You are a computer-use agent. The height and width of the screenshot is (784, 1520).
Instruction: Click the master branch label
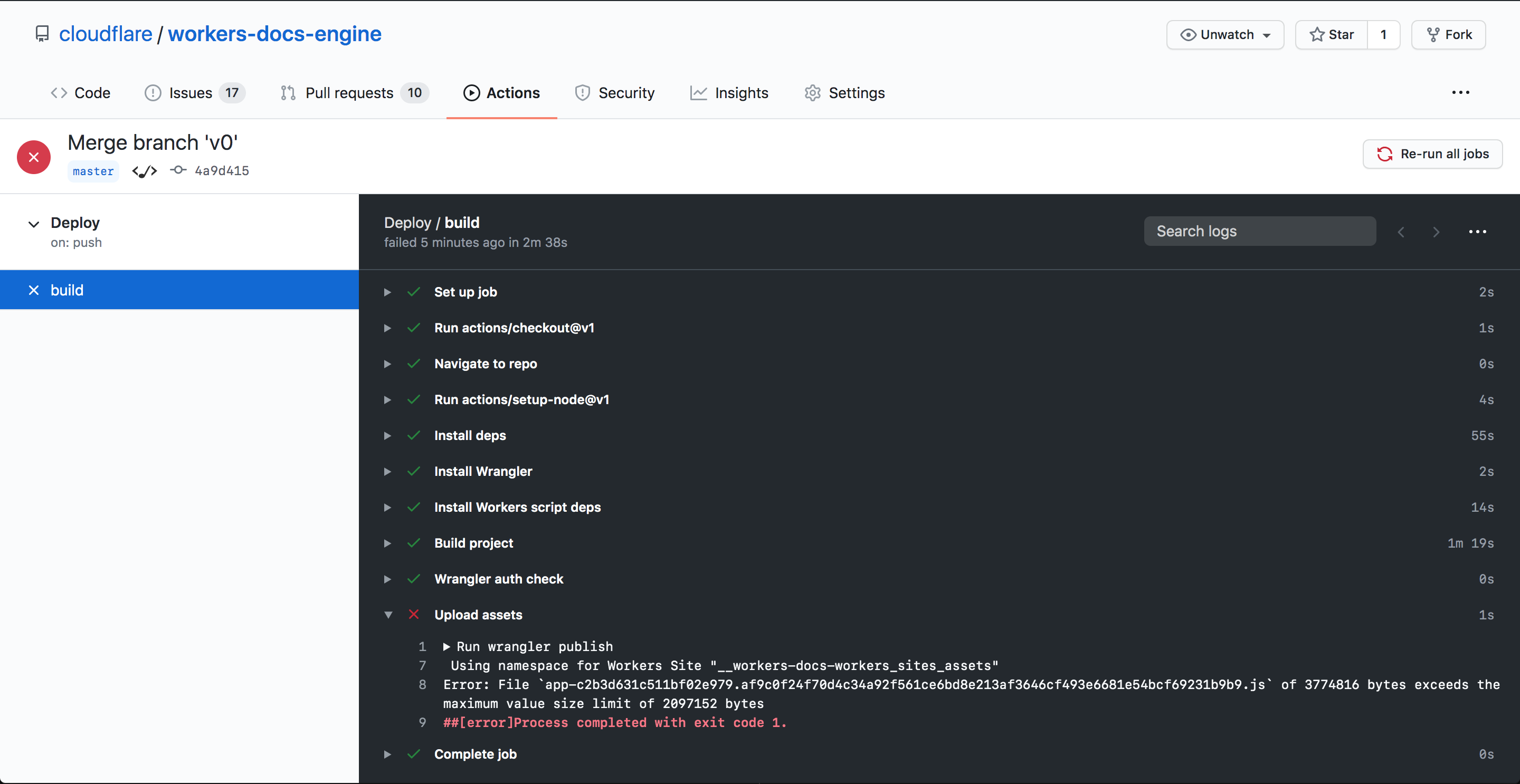click(93, 171)
